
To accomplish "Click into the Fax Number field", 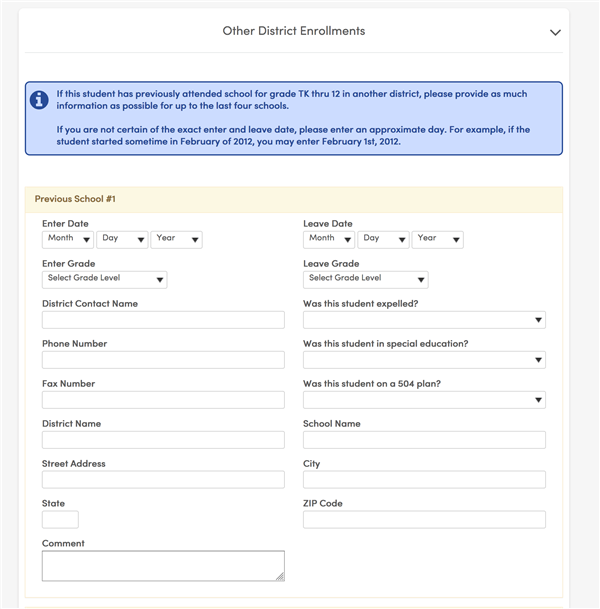I will coord(163,400).
